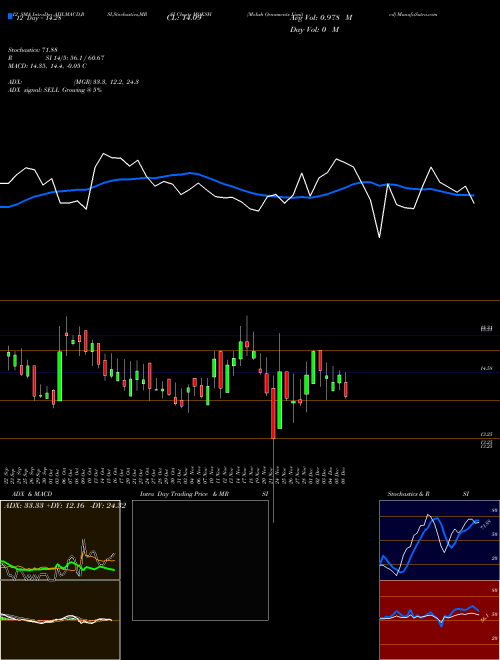The image size is (500, 660).
Task: Click the '12 Day = 14.28' legend text
Action: click(38, 18)
